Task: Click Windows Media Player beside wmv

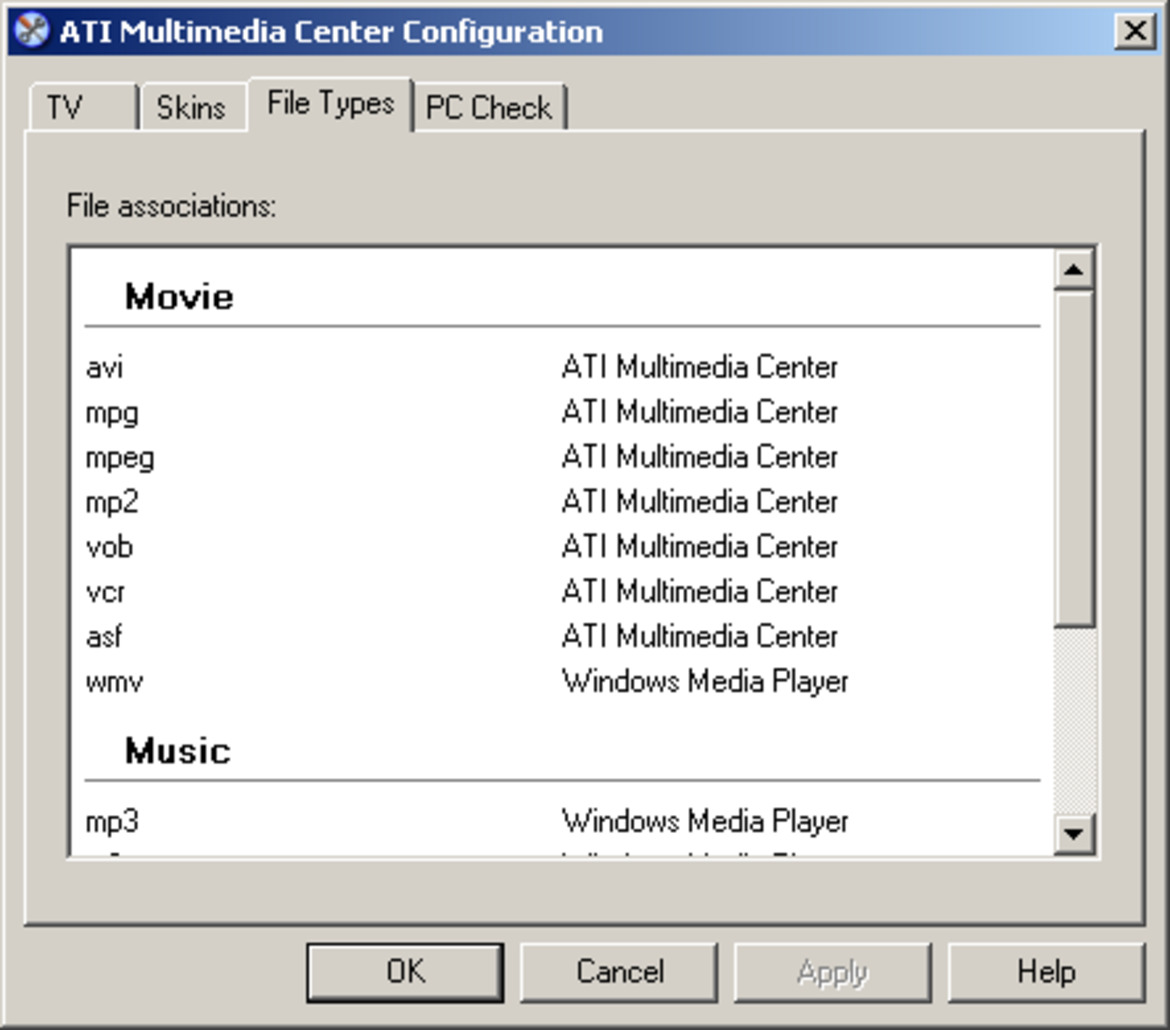Action: [x=705, y=681]
